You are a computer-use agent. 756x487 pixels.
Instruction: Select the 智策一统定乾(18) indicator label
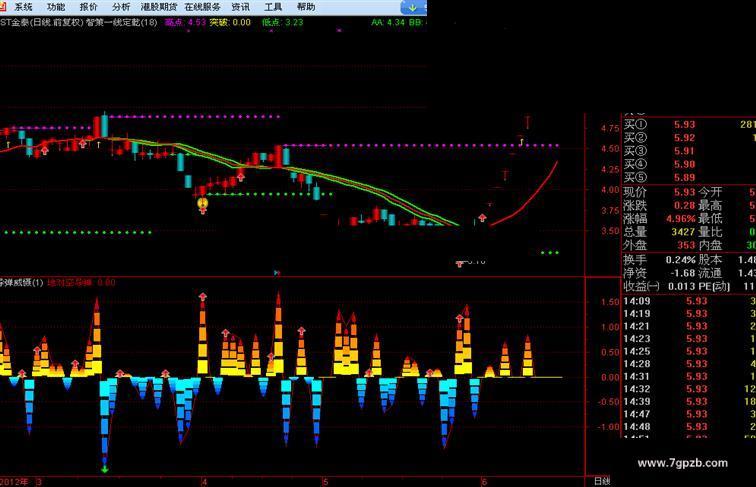tap(122, 22)
